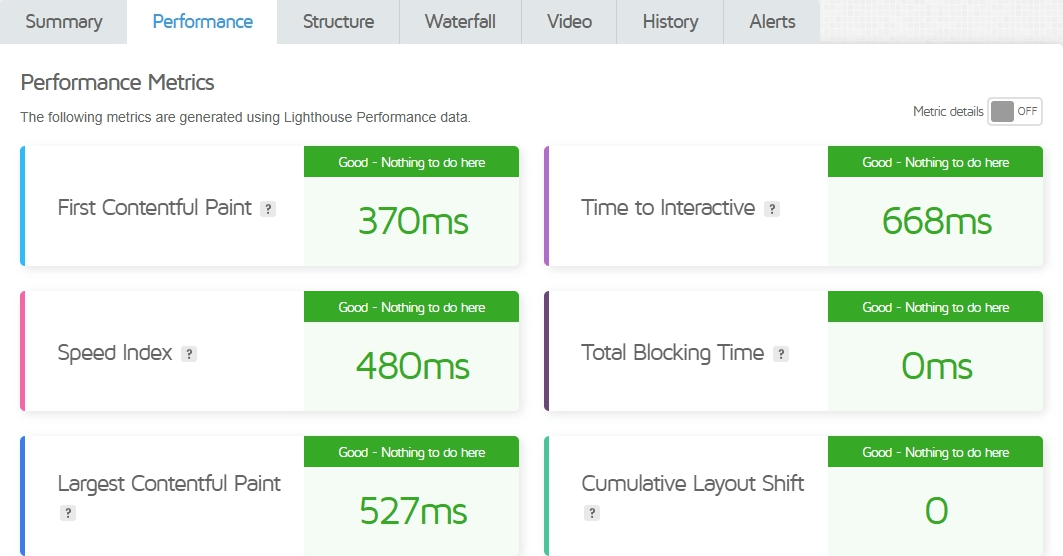
Task: Click the 0ms Total Blocking Time value
Action: point(936,366)
